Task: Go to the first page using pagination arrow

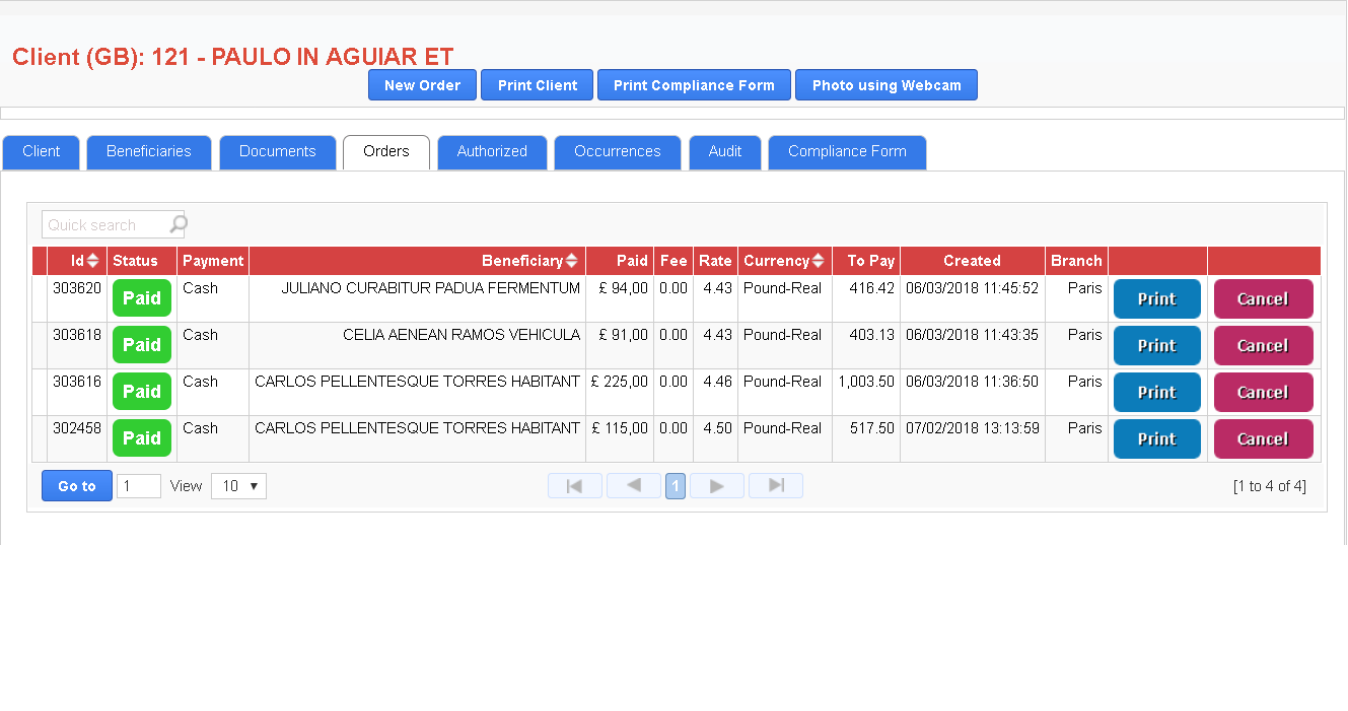Action: pyautogui.click(x=574, y=486)
